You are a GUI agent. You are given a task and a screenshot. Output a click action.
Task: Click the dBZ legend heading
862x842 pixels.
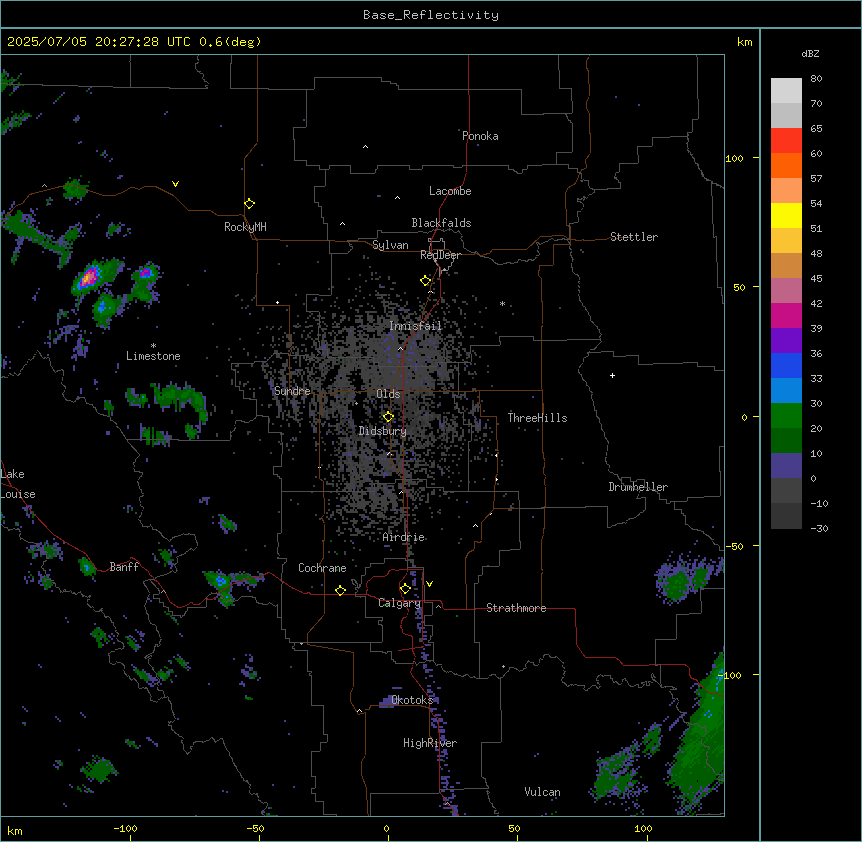[x=810, y=54]
